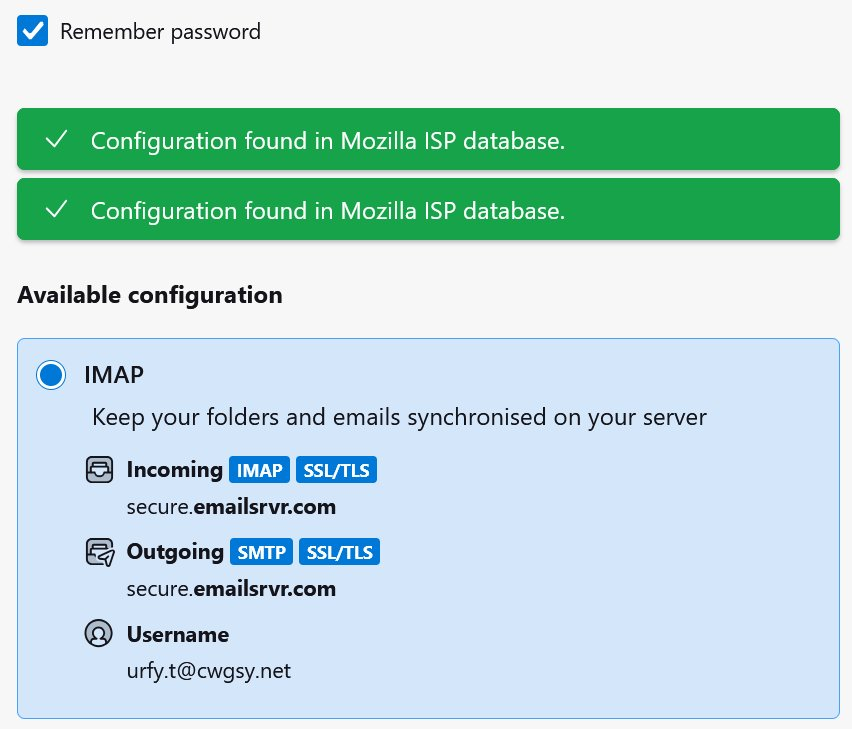Click the second Mozilla ISP database banner text

click(328, 211)
